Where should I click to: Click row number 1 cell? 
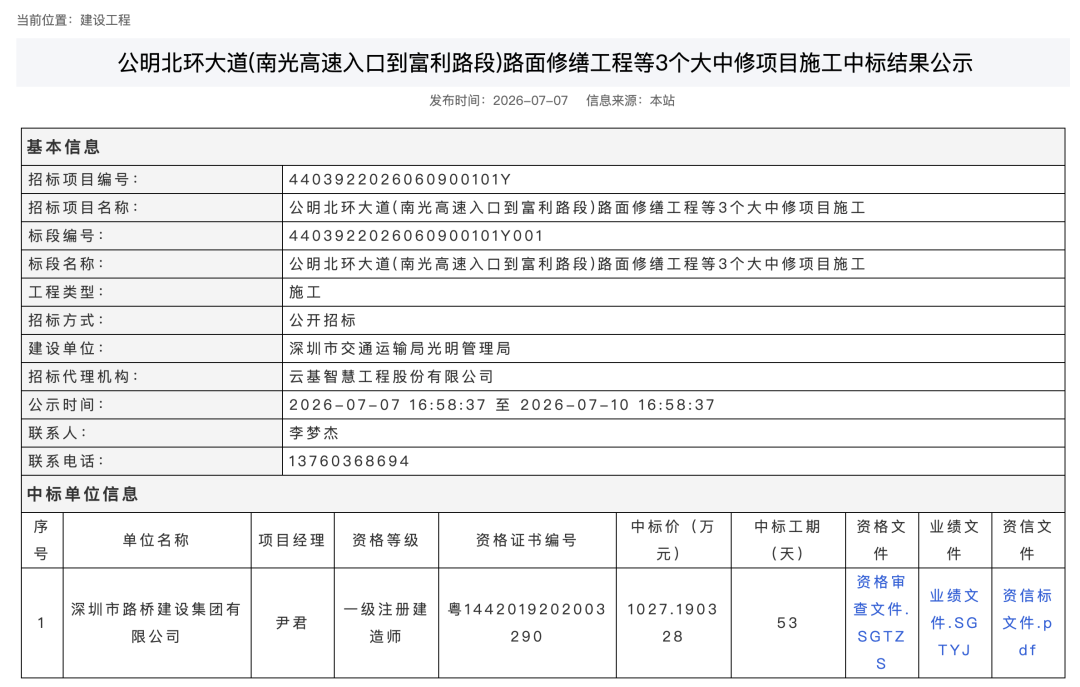pos(42,623)
